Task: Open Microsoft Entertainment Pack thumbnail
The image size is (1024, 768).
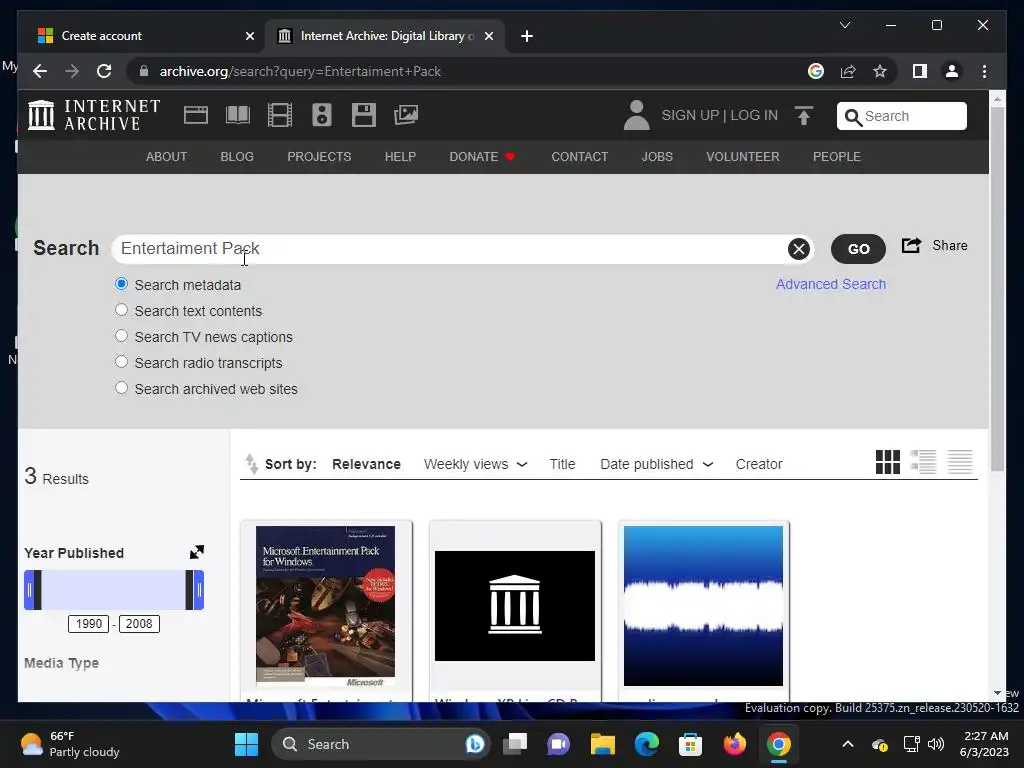Action: (325, 607)
